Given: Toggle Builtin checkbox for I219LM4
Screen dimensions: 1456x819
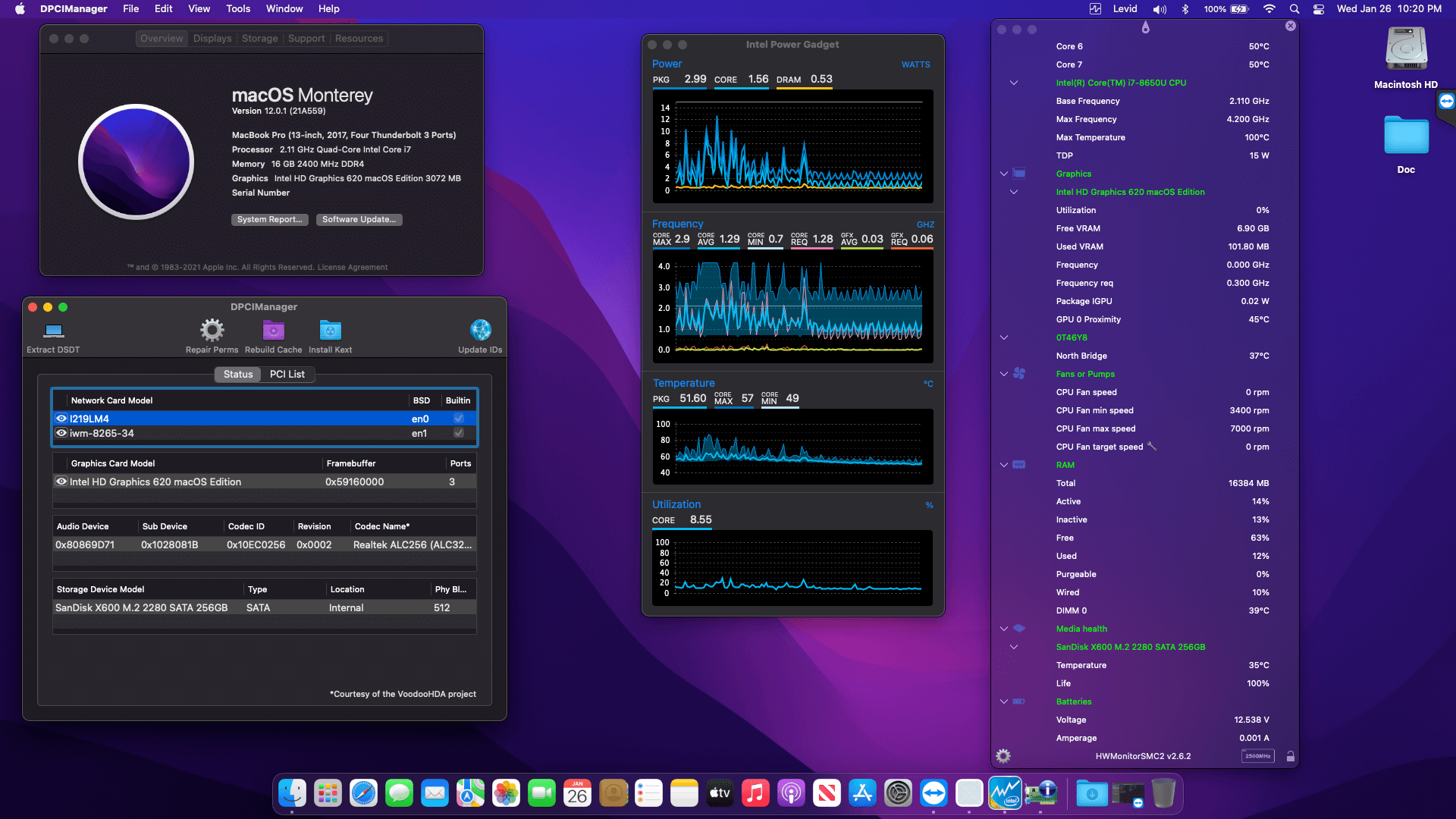Looking at the screenshot, I should coord(459,419).
